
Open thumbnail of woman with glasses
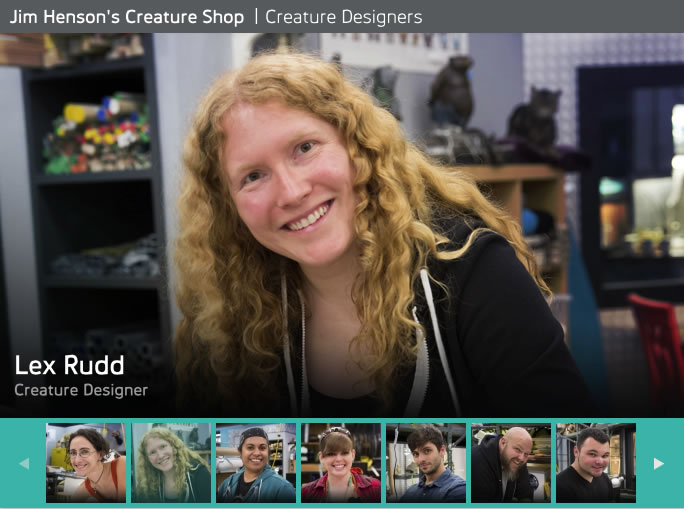click(86, 463)
